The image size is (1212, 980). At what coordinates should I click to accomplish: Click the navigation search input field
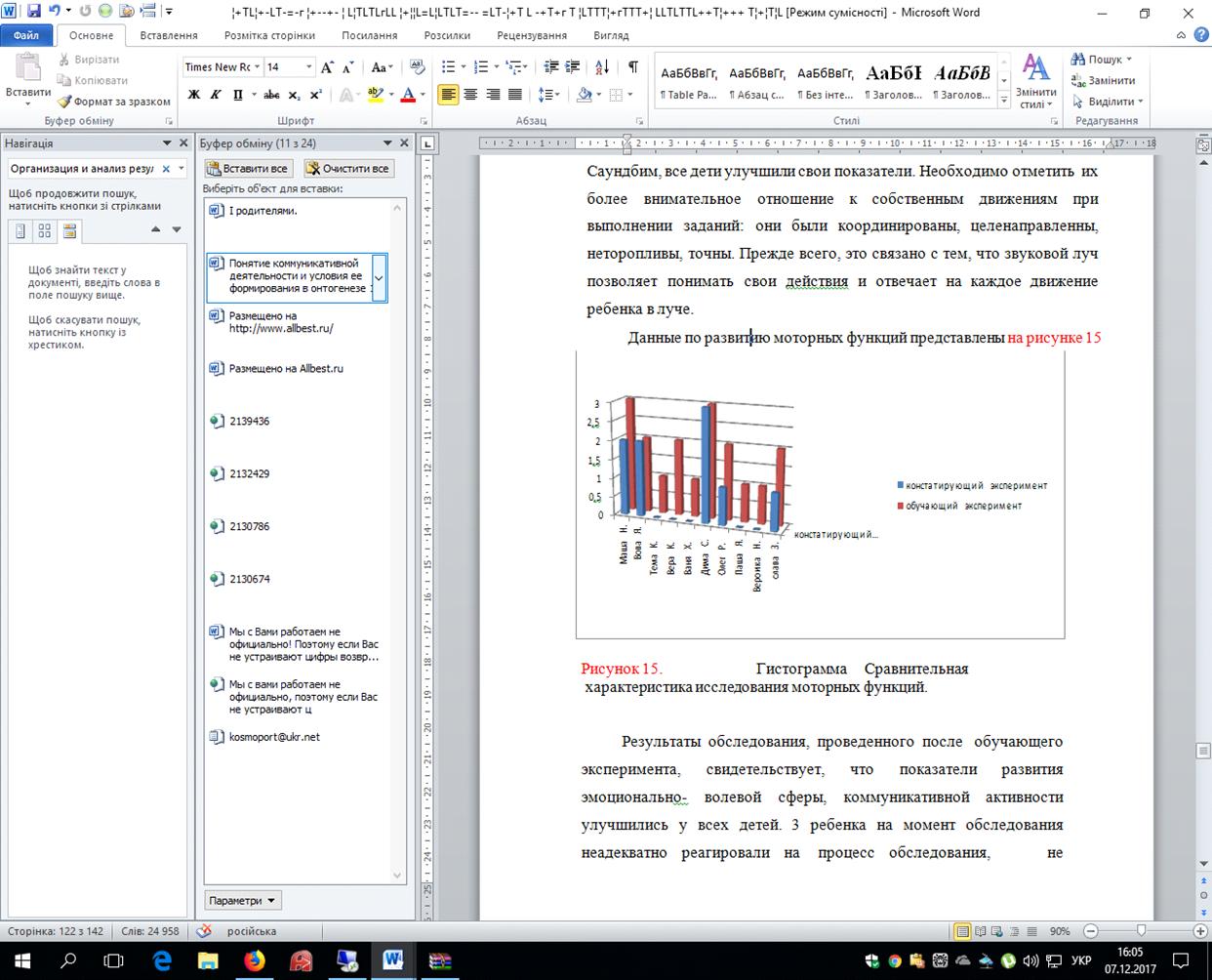pos(82,169)
